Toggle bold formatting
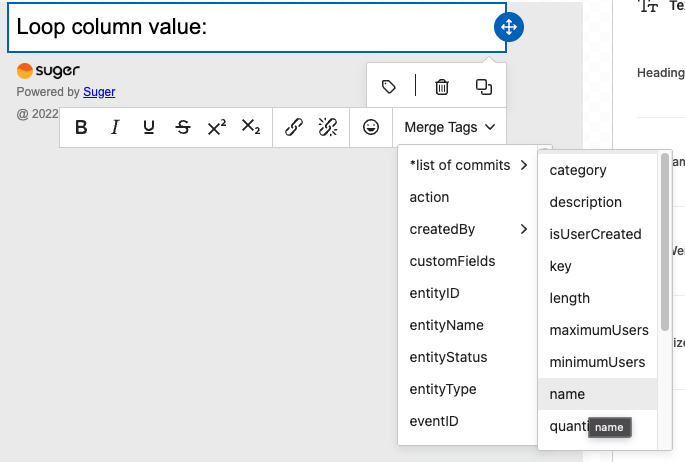685x462 pixels. click(82, 128)
